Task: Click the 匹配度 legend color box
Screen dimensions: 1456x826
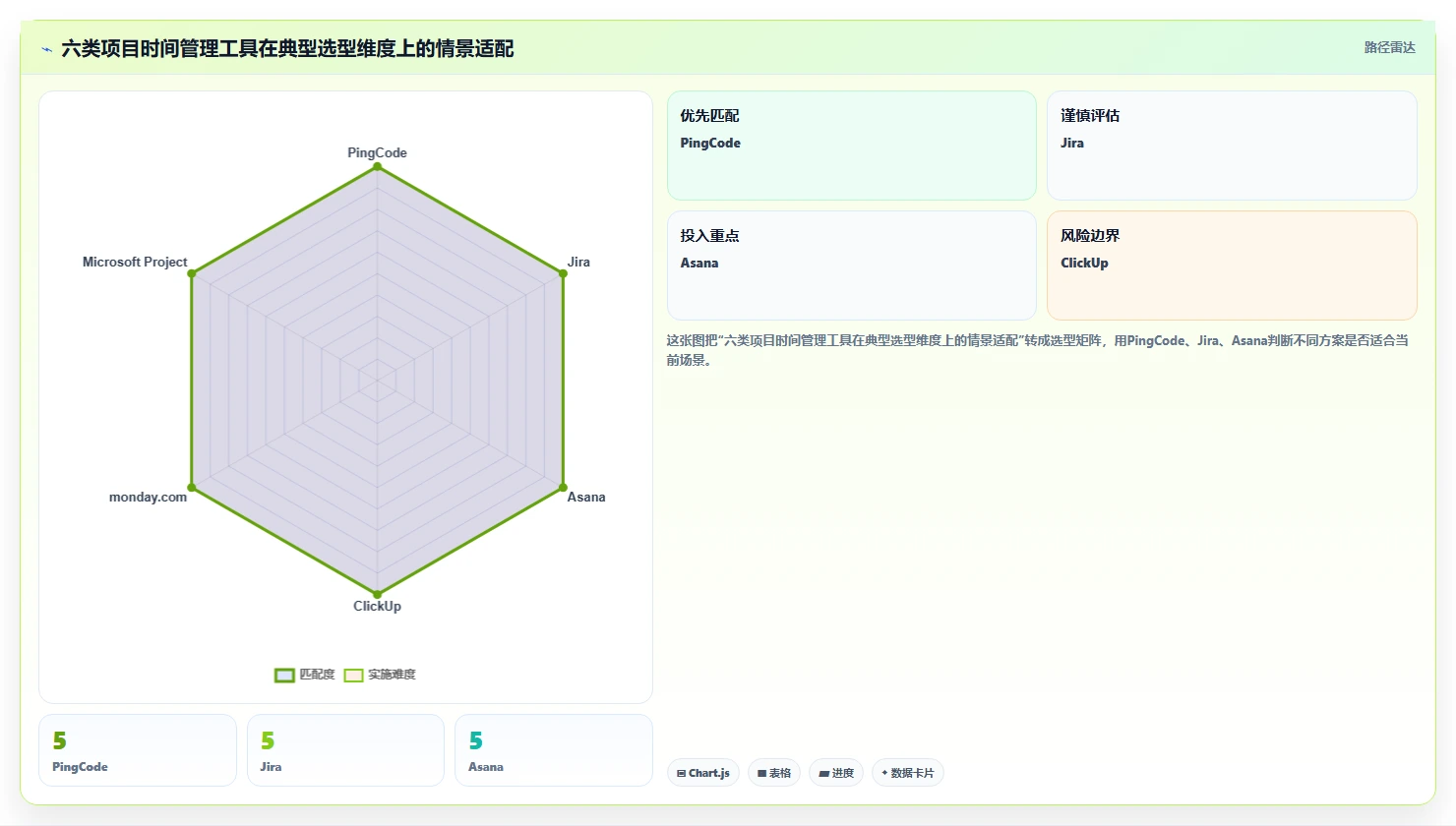Action: (x=284, y=675)
